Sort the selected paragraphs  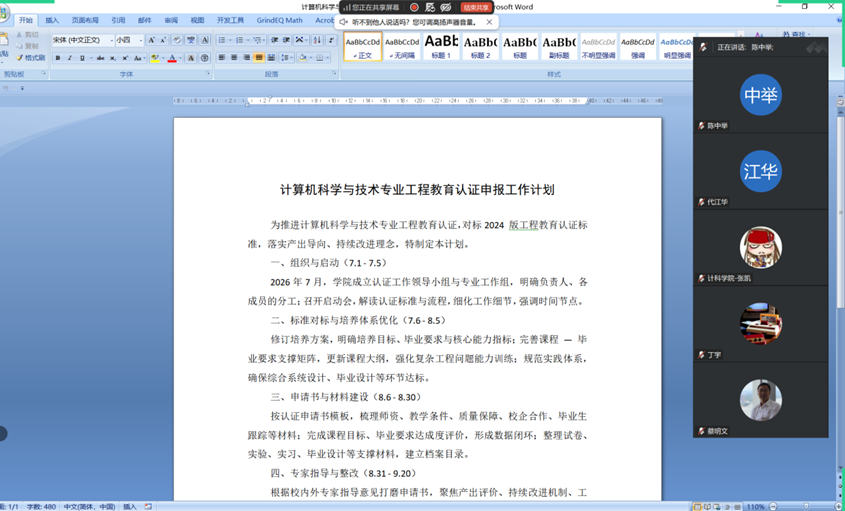tap(317, 40)
